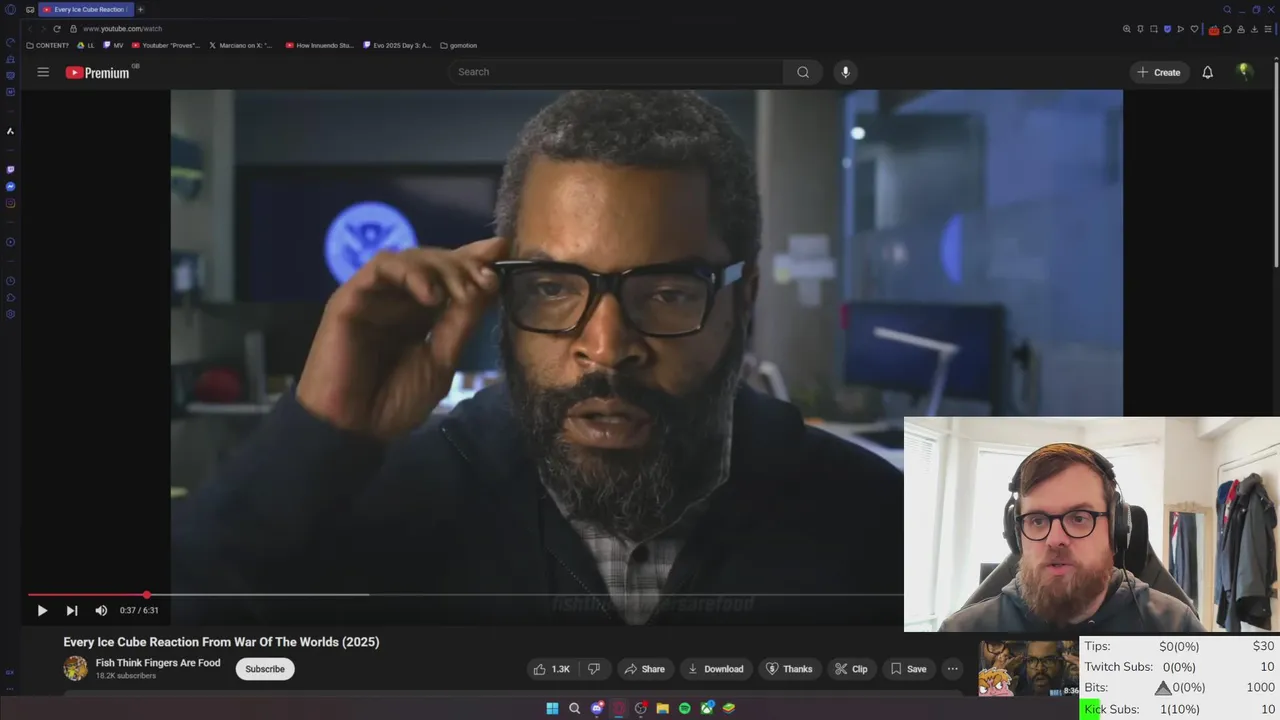
Task: Toggle the blue ad-blocker shield icon
Action: (1167, 29)
